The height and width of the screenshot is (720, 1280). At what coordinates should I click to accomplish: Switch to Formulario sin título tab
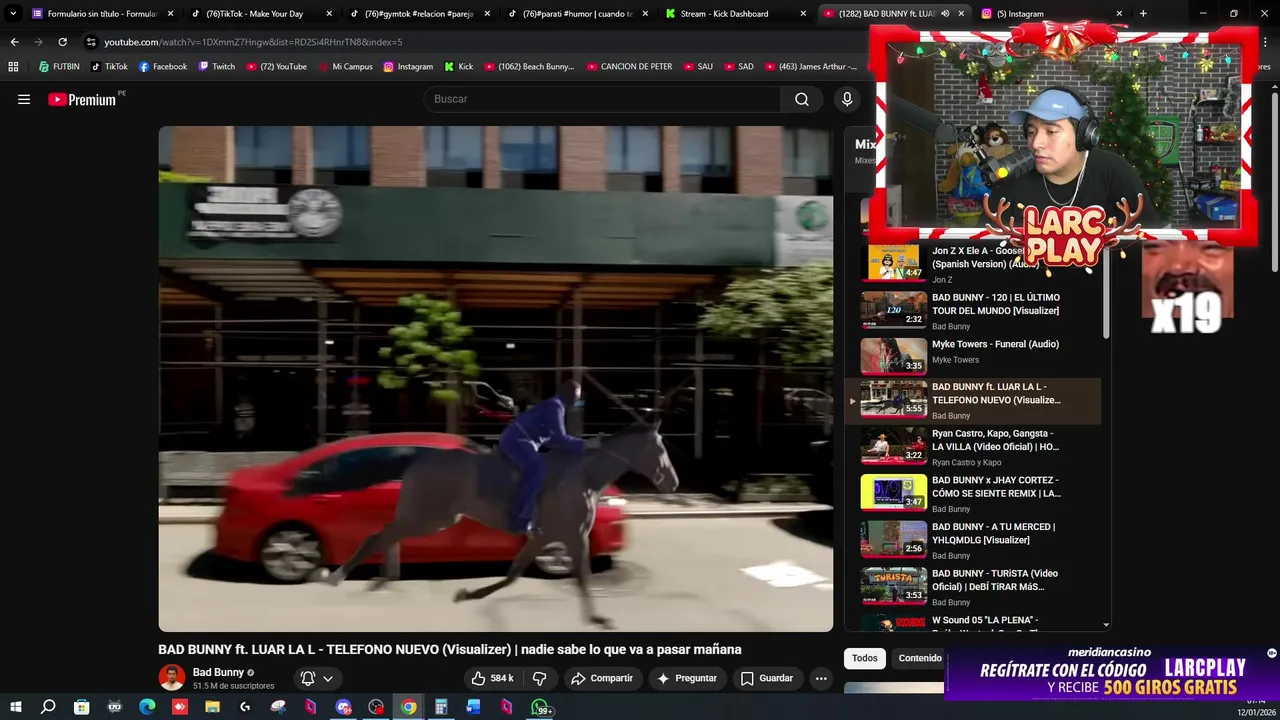coord(104,14)
